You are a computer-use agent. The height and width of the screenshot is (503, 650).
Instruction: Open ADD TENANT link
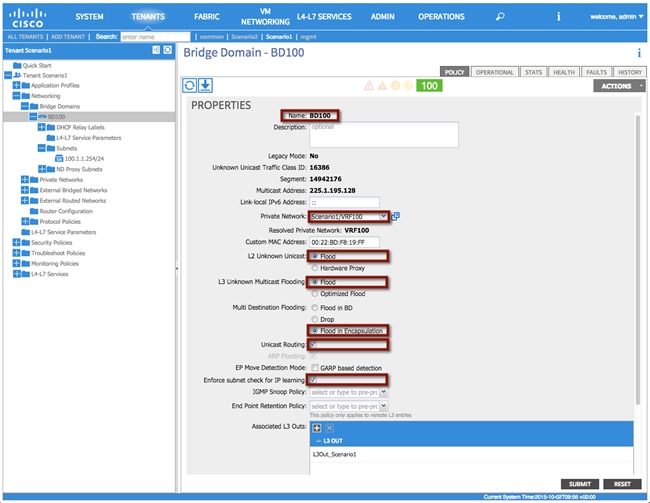tap(68, 37)
